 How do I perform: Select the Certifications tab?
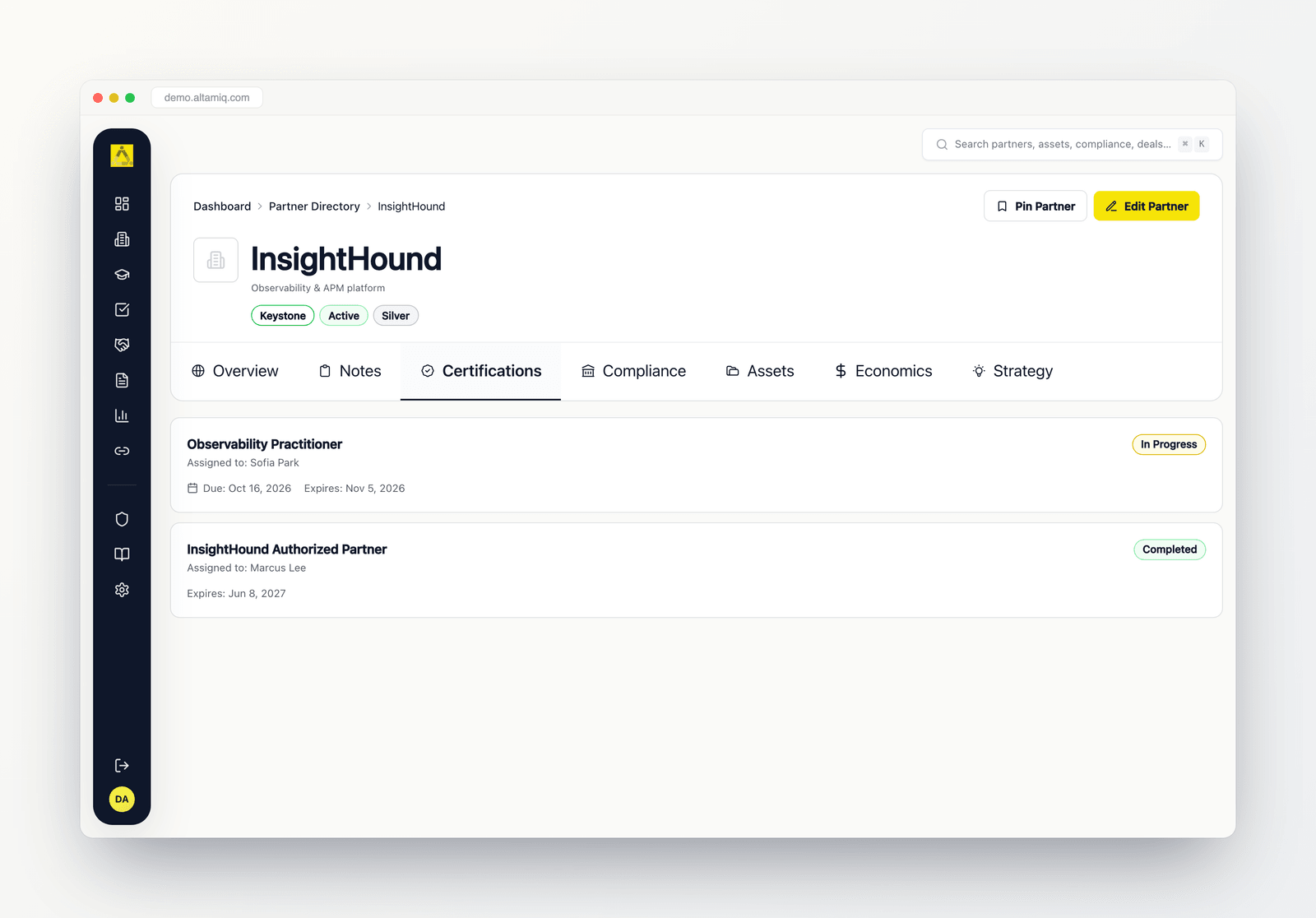click(x=480, y=371)
